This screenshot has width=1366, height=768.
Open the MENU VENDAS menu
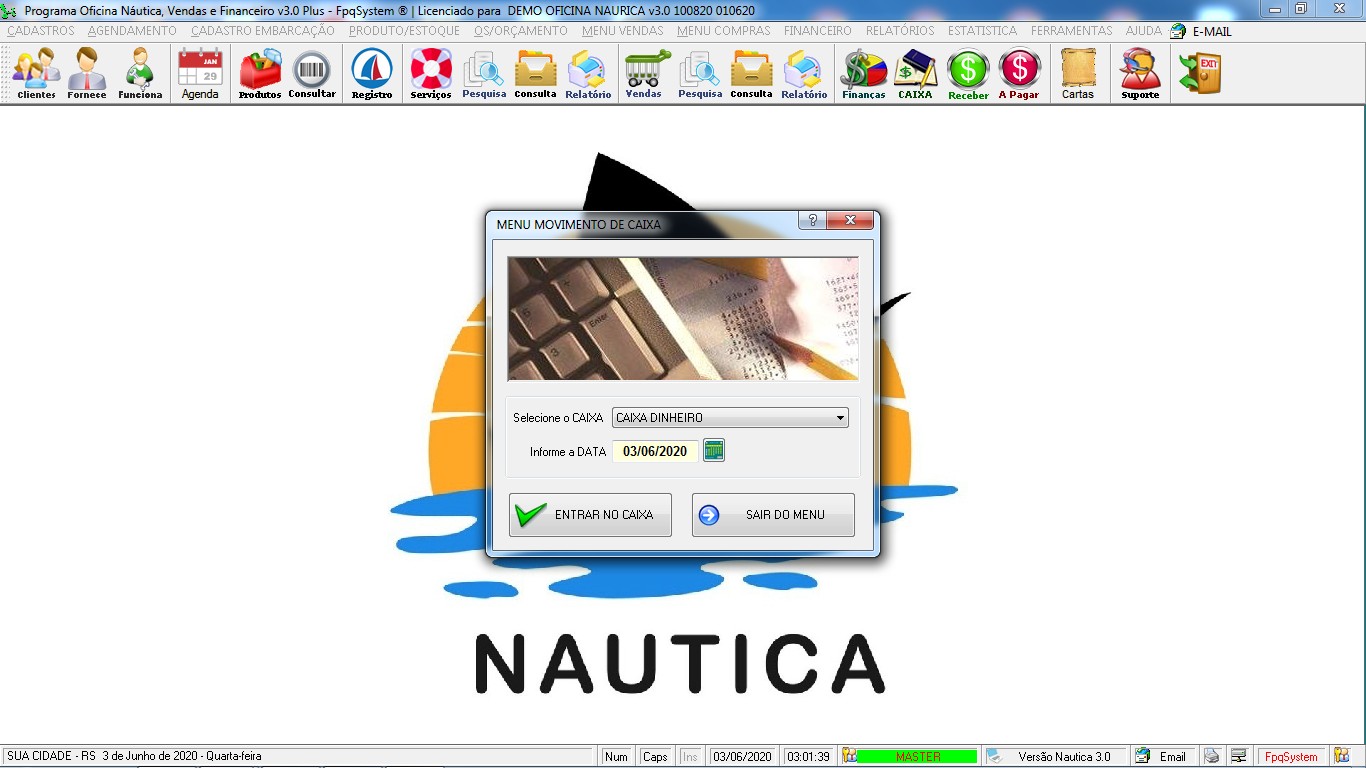point(623,31)
